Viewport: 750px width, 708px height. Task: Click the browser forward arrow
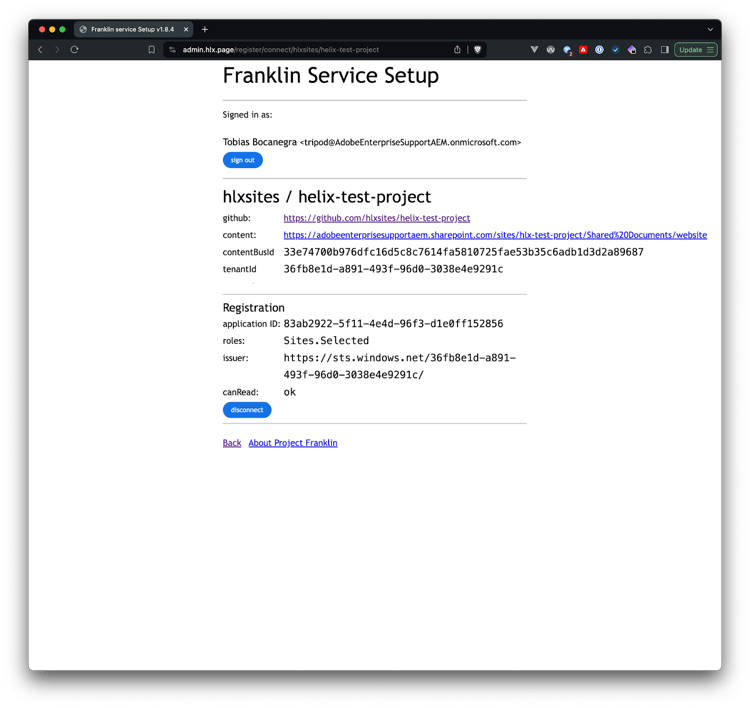pos(57,49)
